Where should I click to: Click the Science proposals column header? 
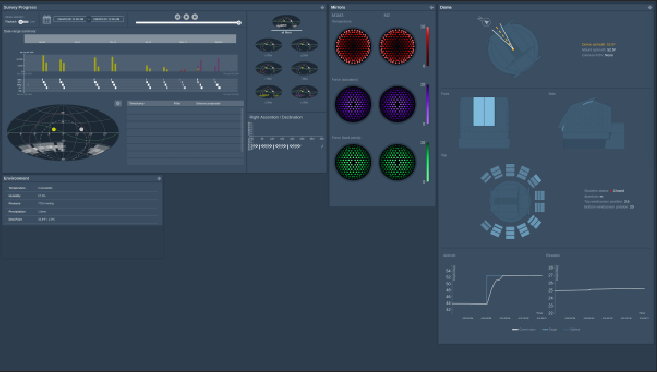pyautogui.click(x=208, y=103)
